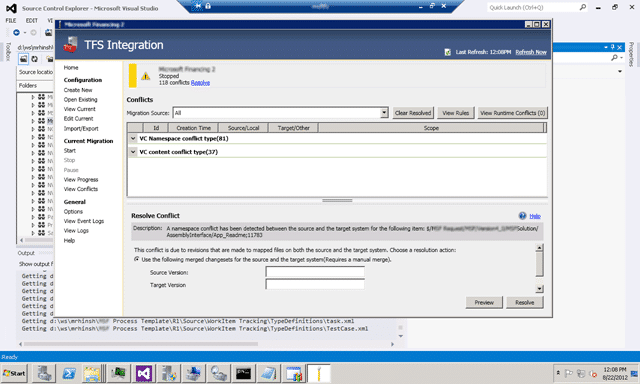
Task: Open Windows Explorer from the taskbar
Action: [93, 373]
